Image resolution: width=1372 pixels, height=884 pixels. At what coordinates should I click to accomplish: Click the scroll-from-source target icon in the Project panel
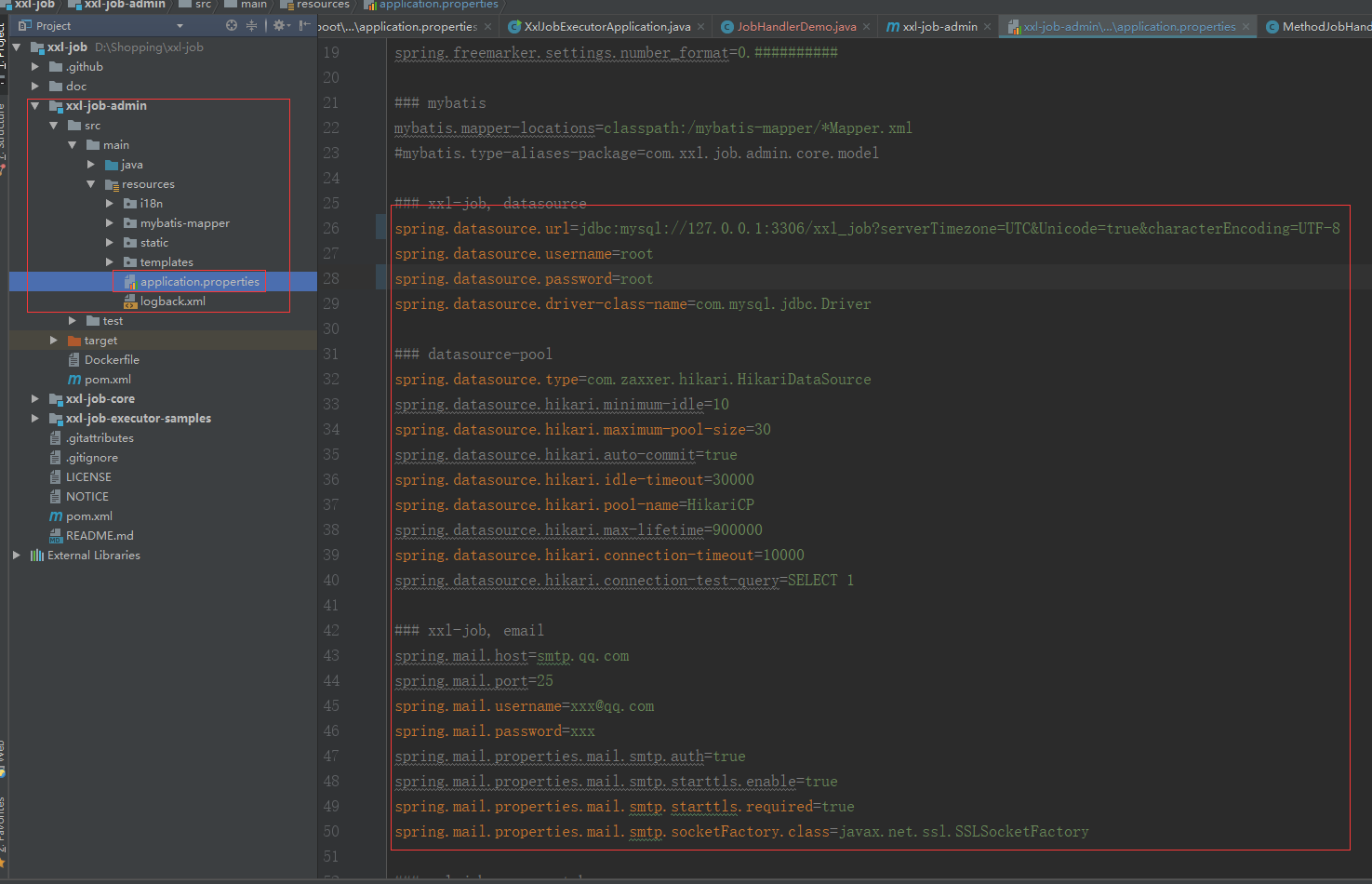[232, 26]
